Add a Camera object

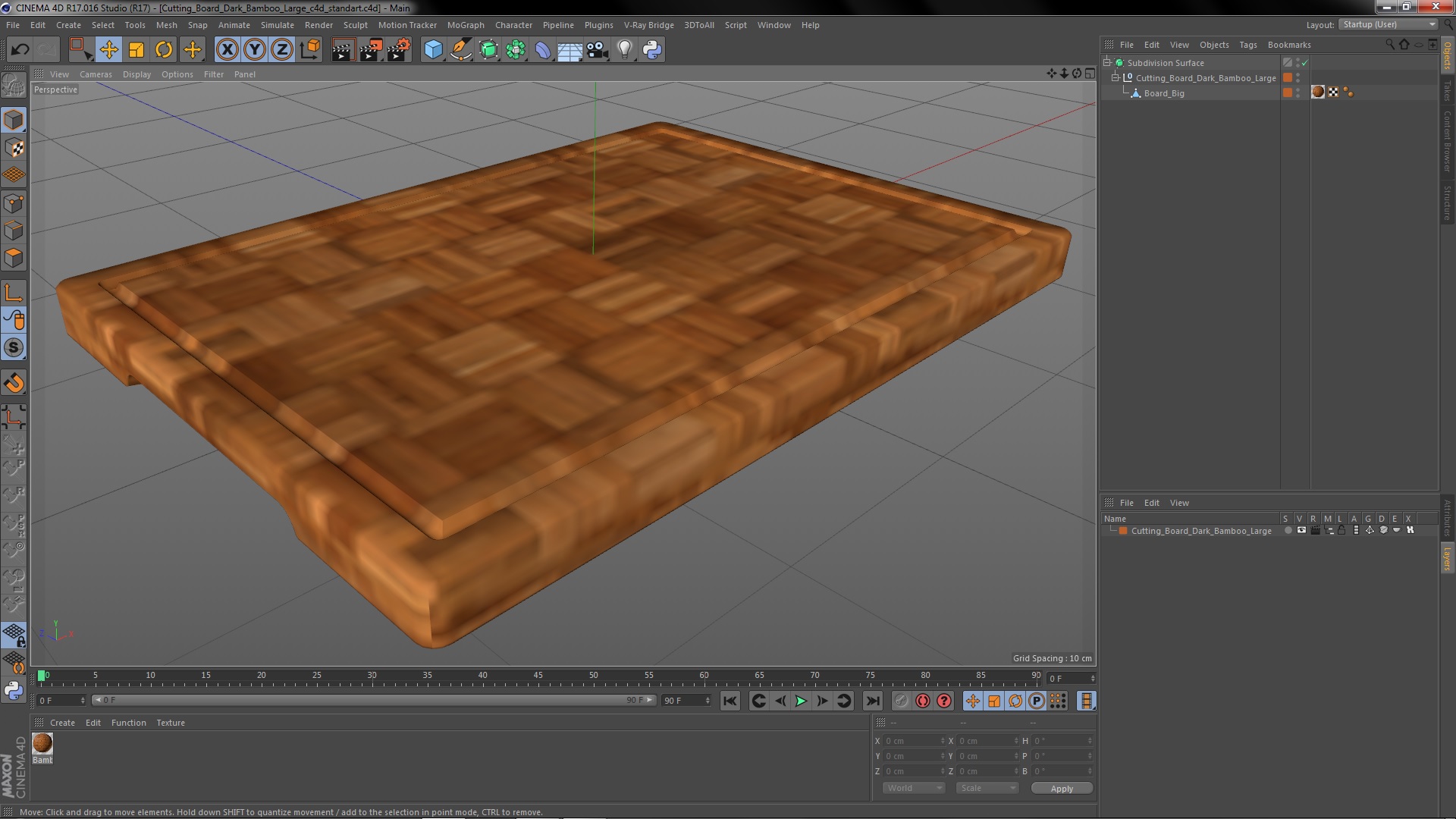click(x=598, y=50)
